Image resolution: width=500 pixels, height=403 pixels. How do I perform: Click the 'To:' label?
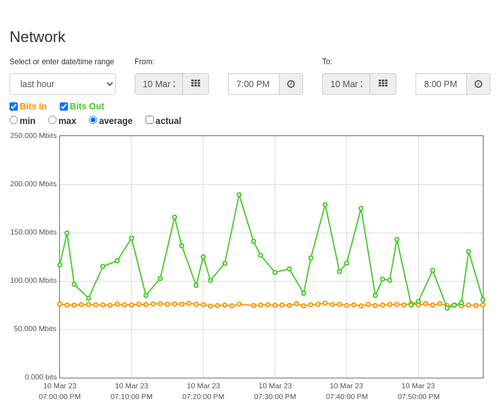pyautogui.click(x=327, y=62)
